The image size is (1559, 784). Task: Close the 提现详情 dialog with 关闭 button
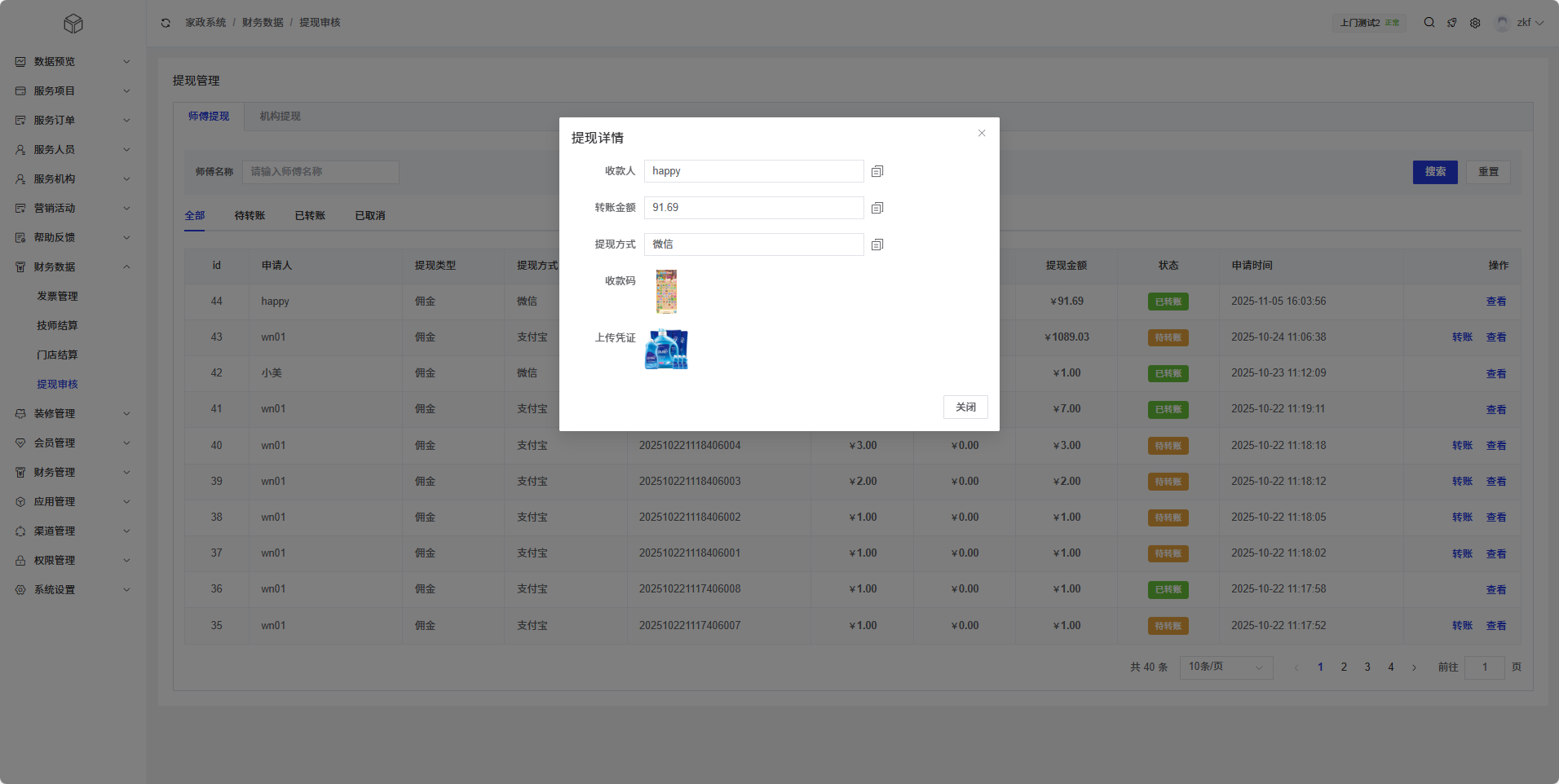click(x=965, y=407)
